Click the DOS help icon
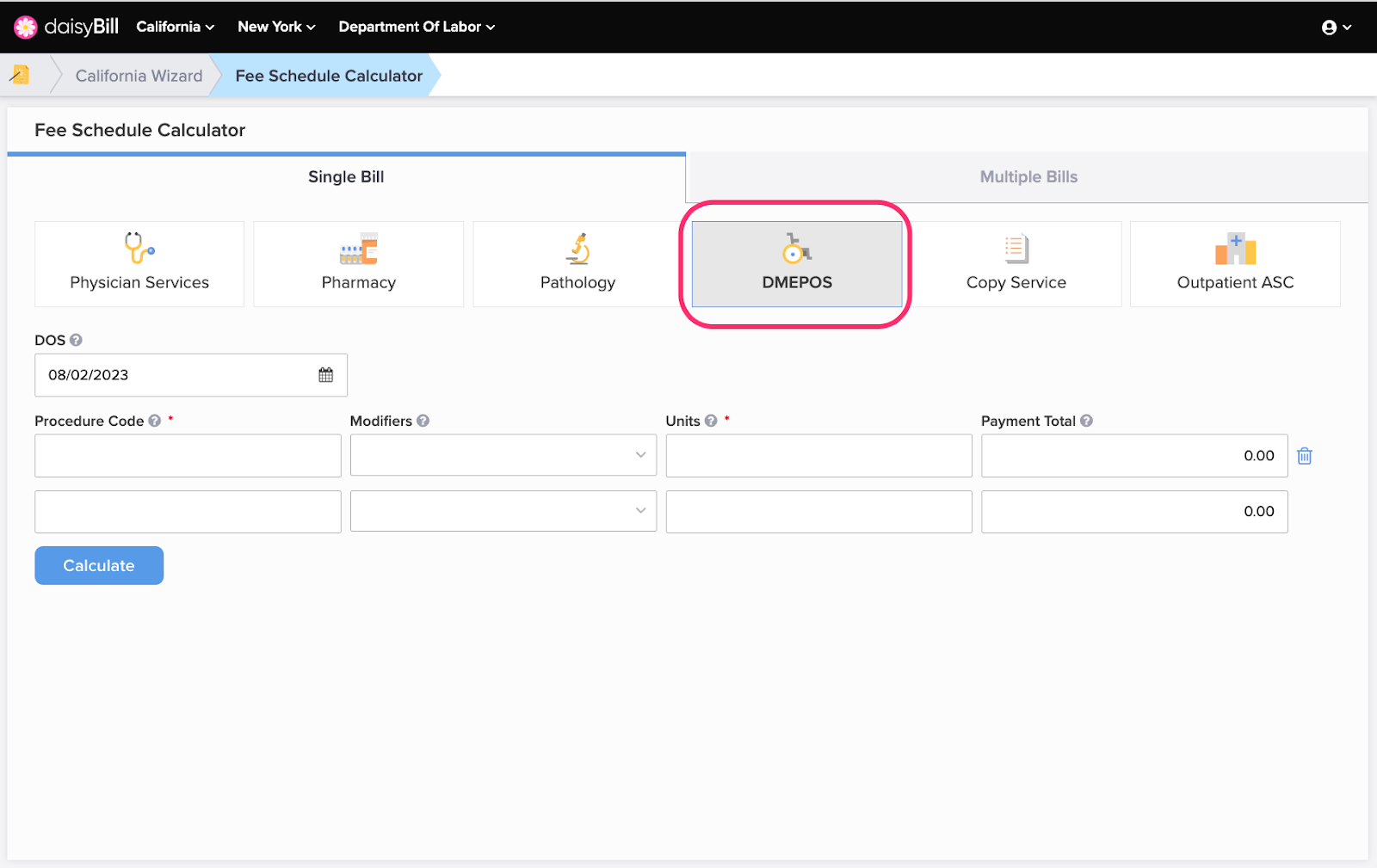 coord(76,340)
